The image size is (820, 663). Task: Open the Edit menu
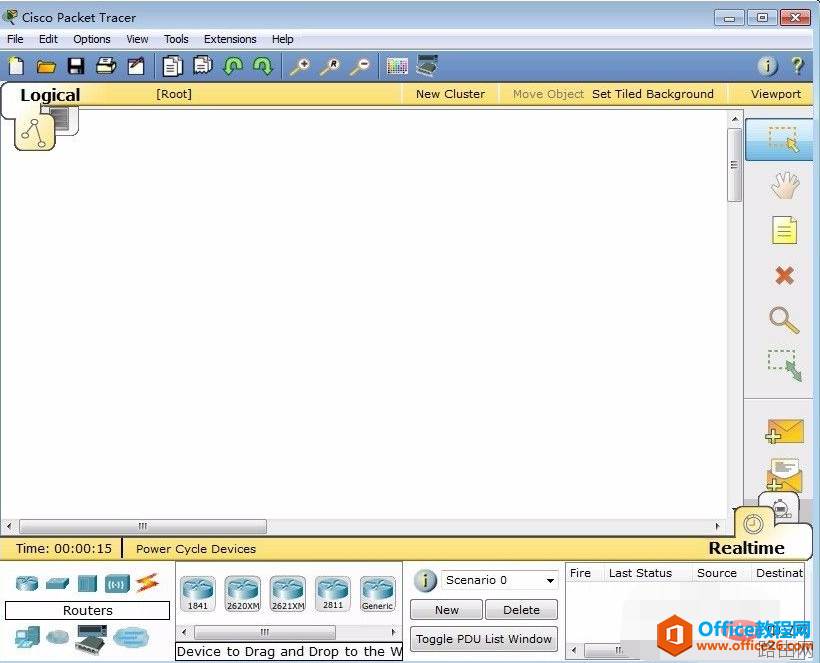48,39
